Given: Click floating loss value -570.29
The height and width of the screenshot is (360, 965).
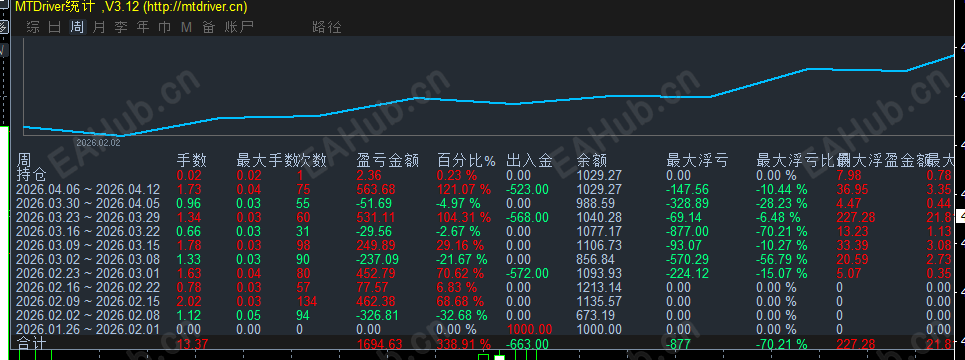Looking at the screenshot, I should tap(687, 259).
